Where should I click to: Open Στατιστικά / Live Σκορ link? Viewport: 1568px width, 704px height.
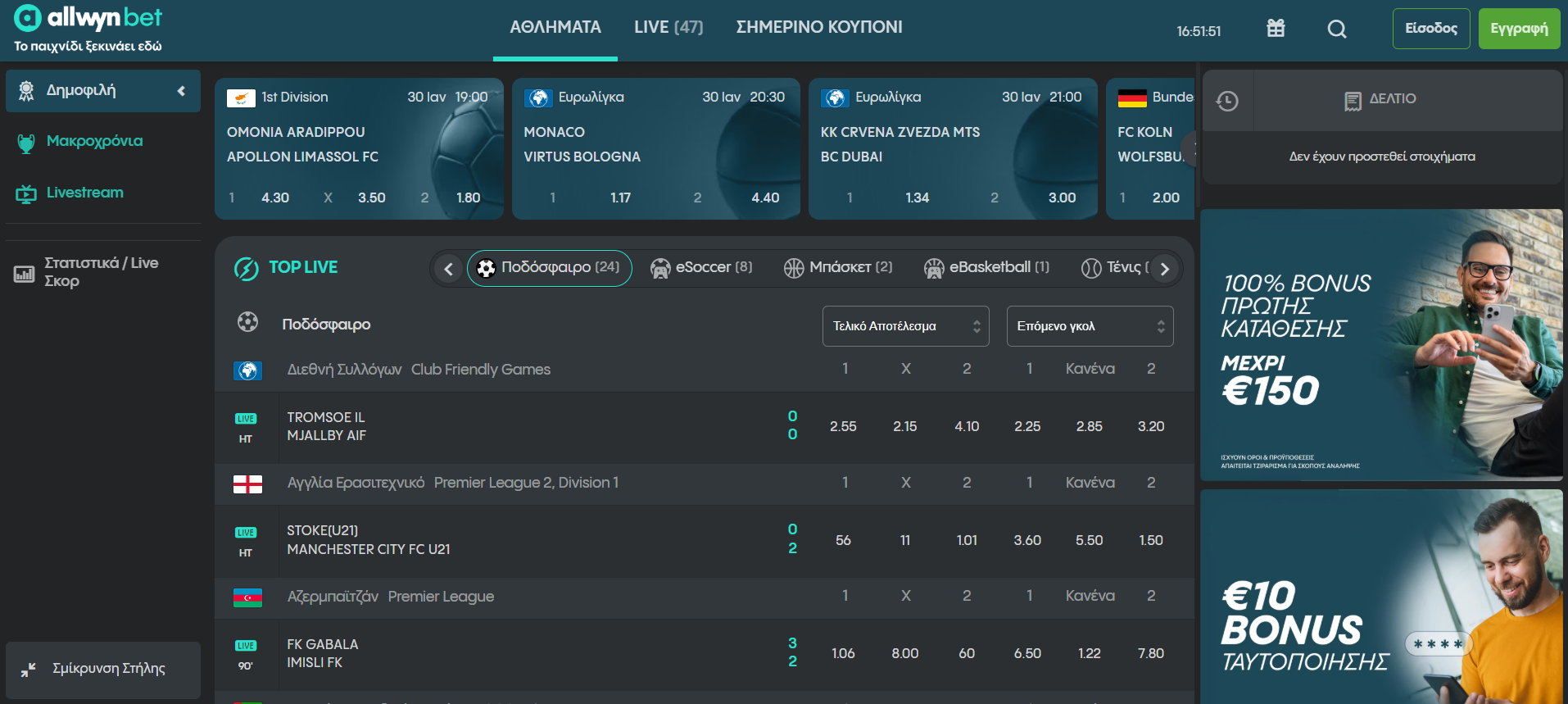coord(102,272)
